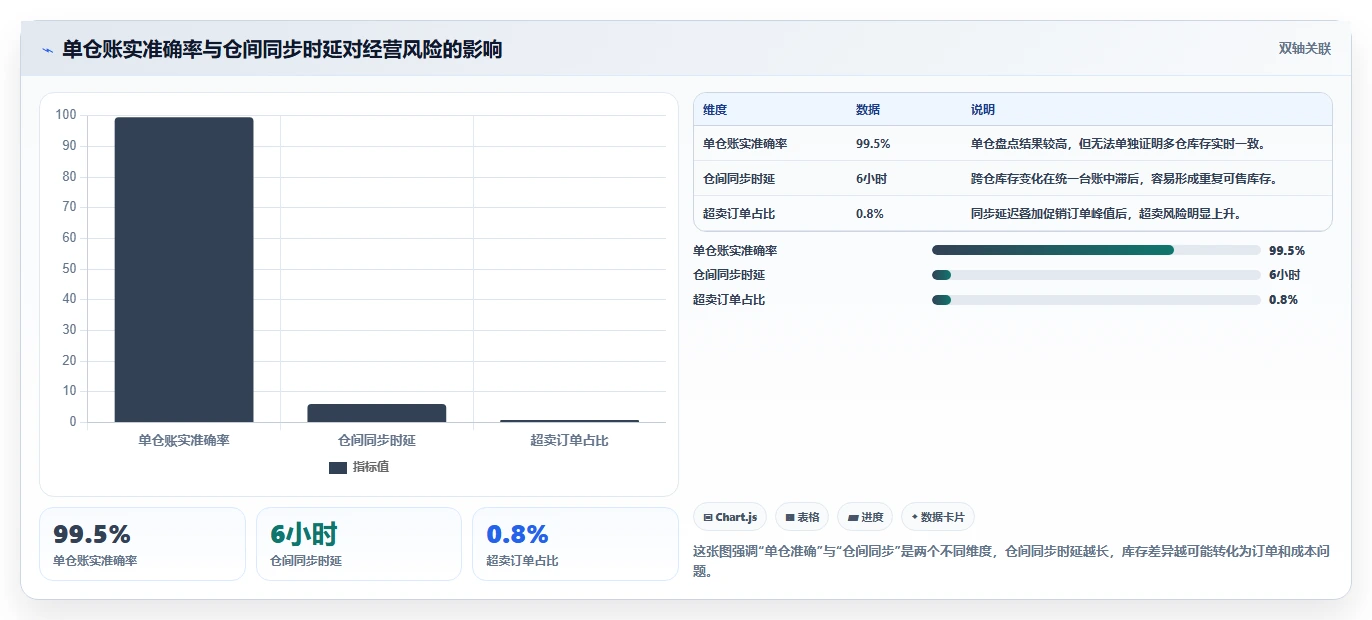
Task: Click the 6小时 value beside progress bar
Action: [1284, 275]
